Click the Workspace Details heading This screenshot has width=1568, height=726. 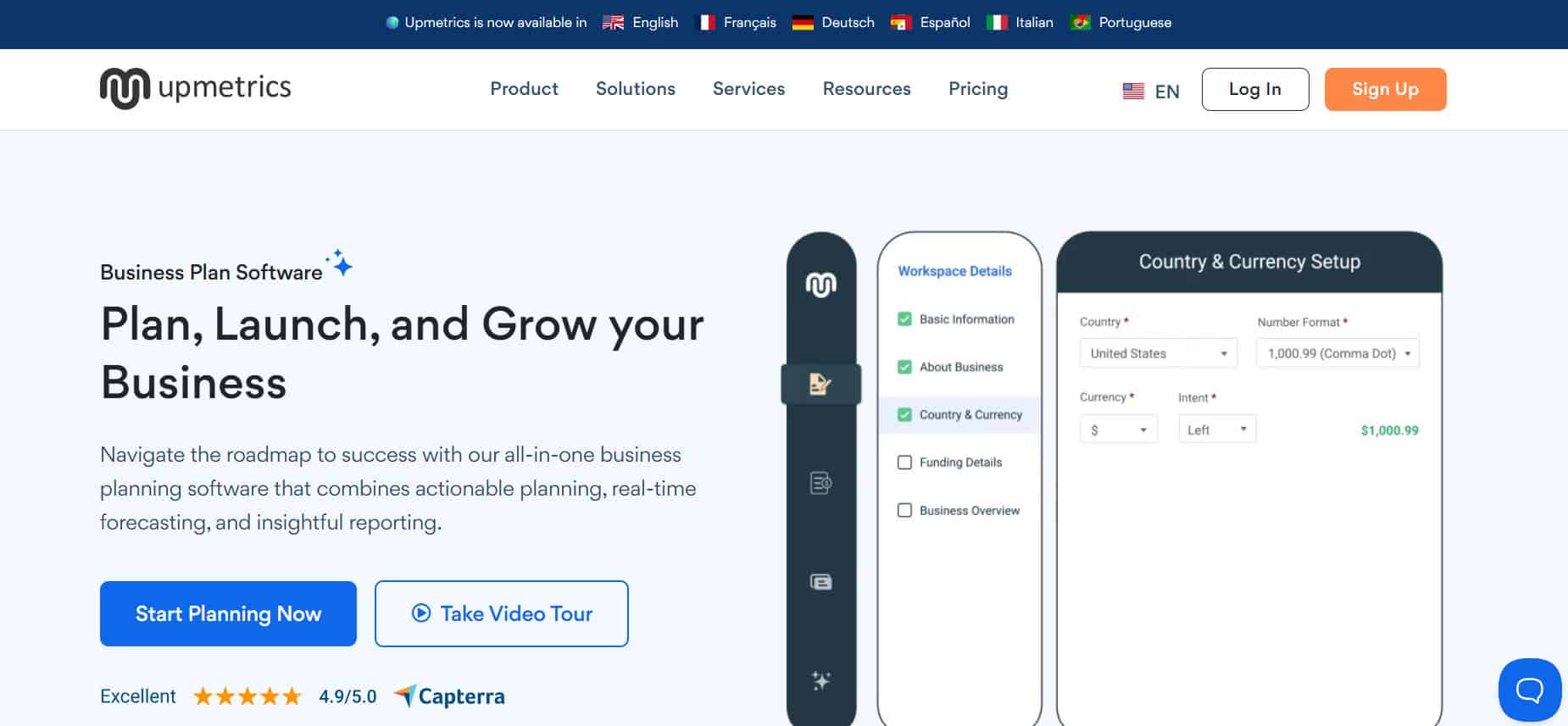click(x=954, y=271)
